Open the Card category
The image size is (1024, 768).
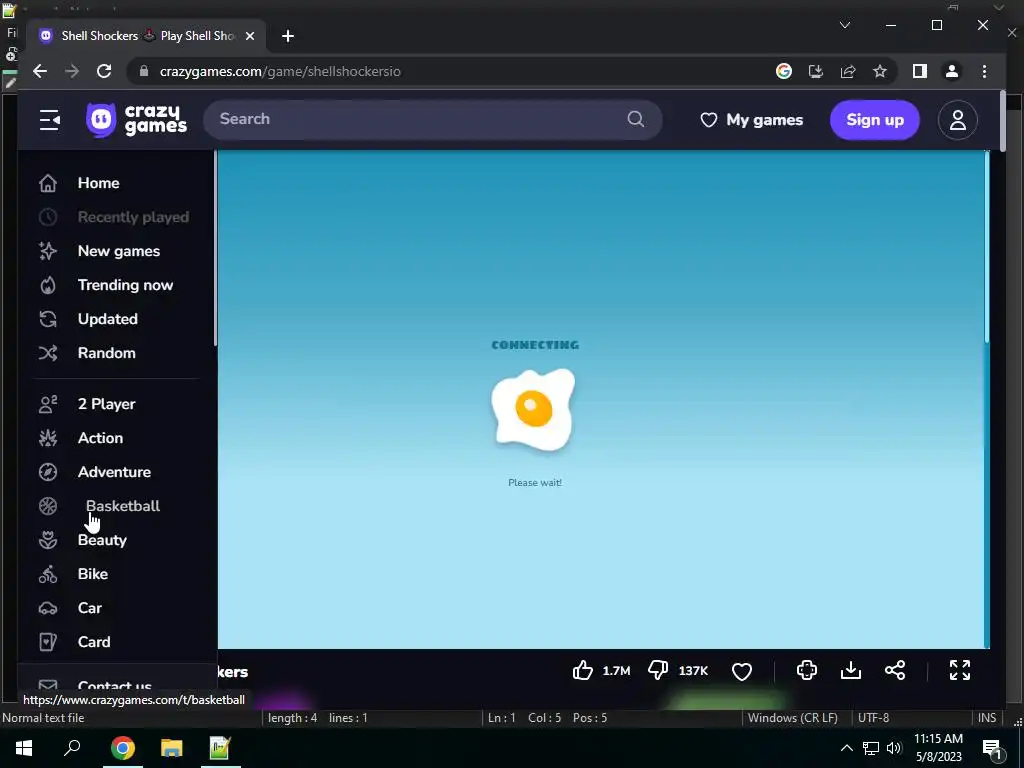tap(93, 641)
